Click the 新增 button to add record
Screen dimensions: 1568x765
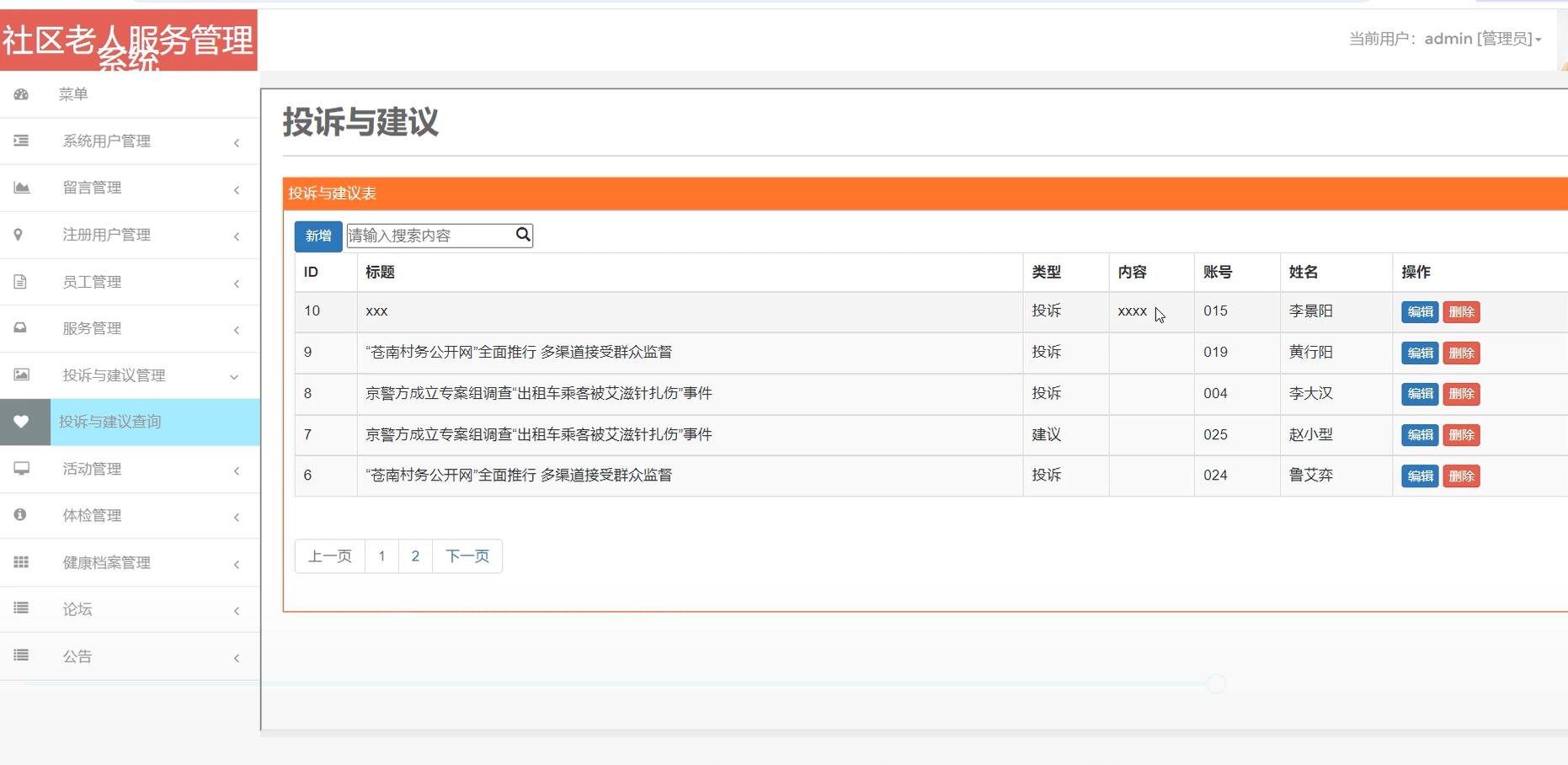(317, 236)
